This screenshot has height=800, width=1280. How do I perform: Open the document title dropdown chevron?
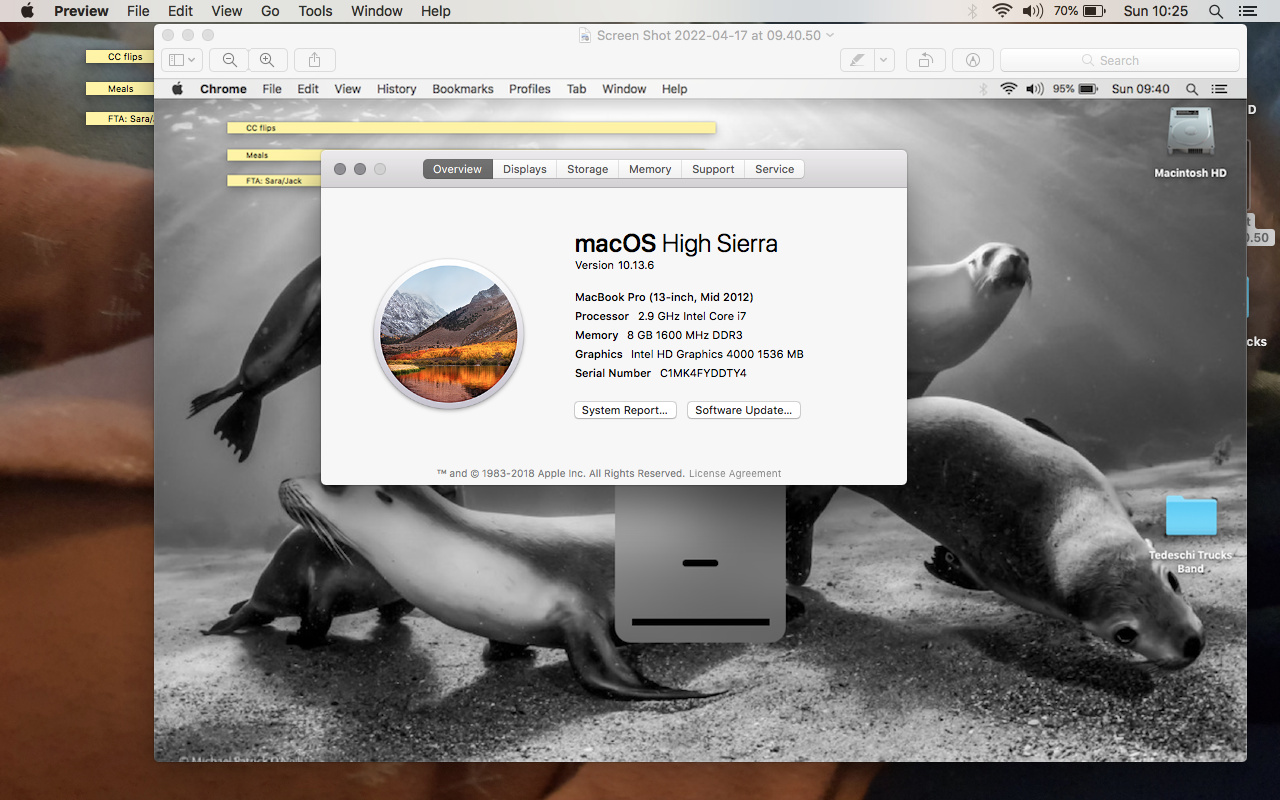pyautogui.click(x=830, y=35)
